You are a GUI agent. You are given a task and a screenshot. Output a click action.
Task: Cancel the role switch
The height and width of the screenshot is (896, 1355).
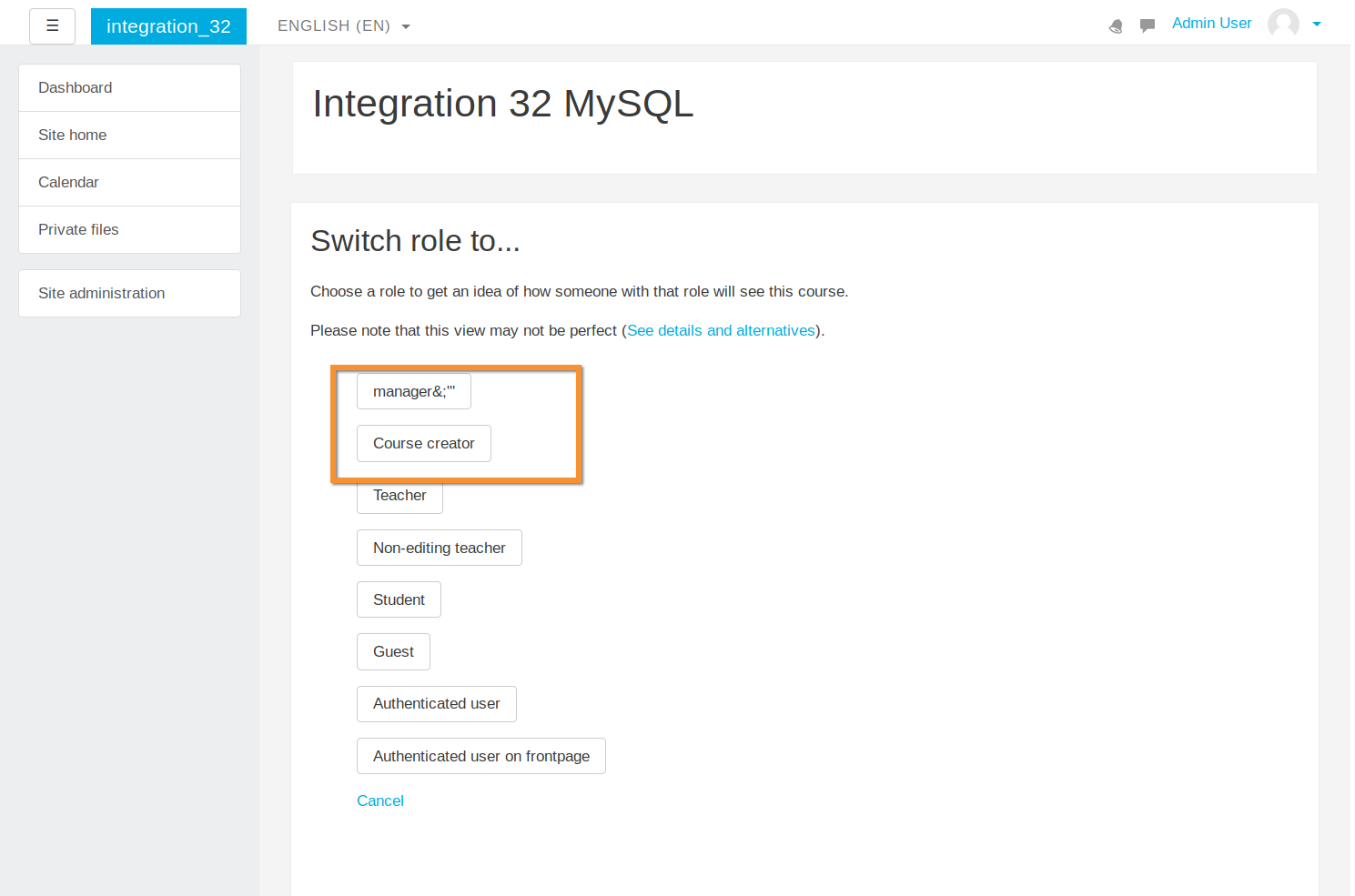[x=380, y=800]
